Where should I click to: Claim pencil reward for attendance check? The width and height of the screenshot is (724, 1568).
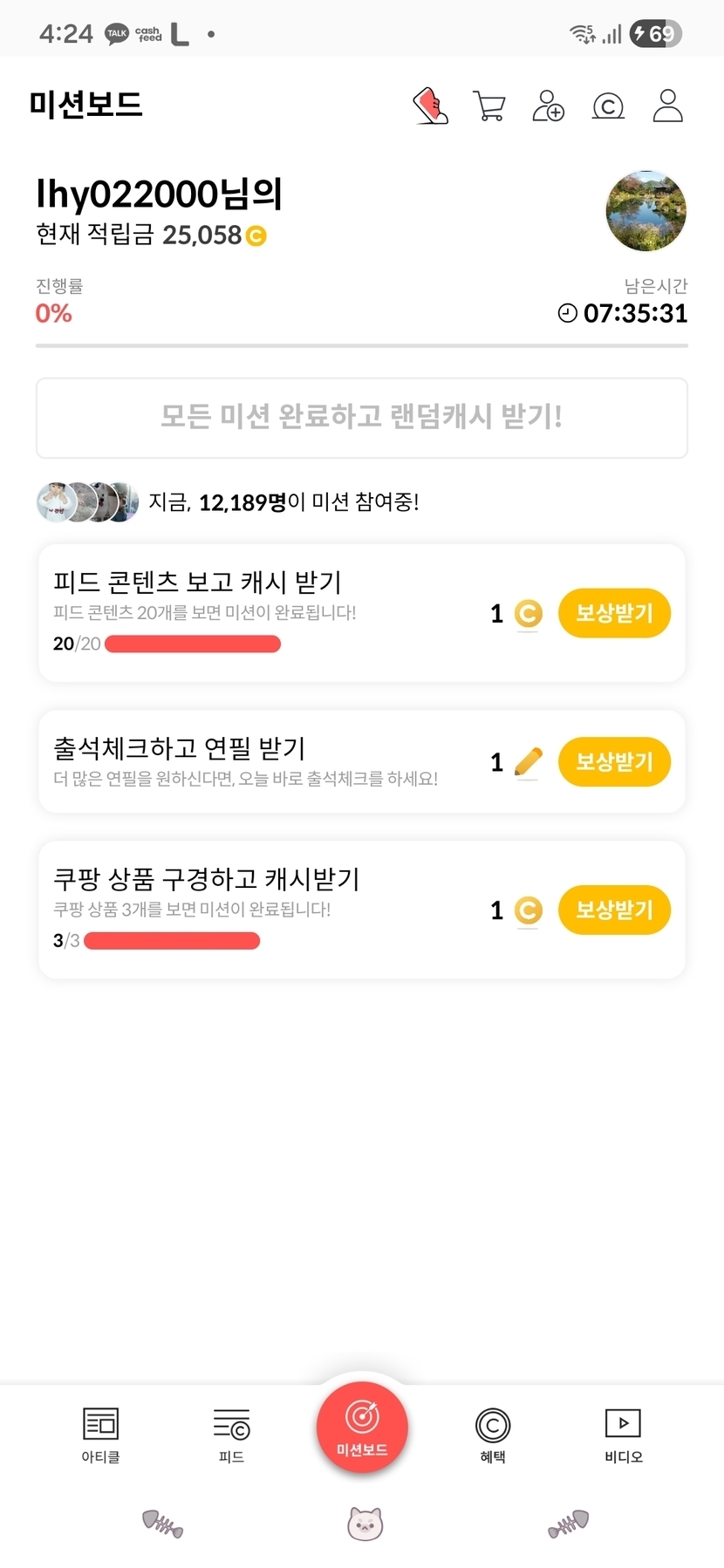(614, 761)
